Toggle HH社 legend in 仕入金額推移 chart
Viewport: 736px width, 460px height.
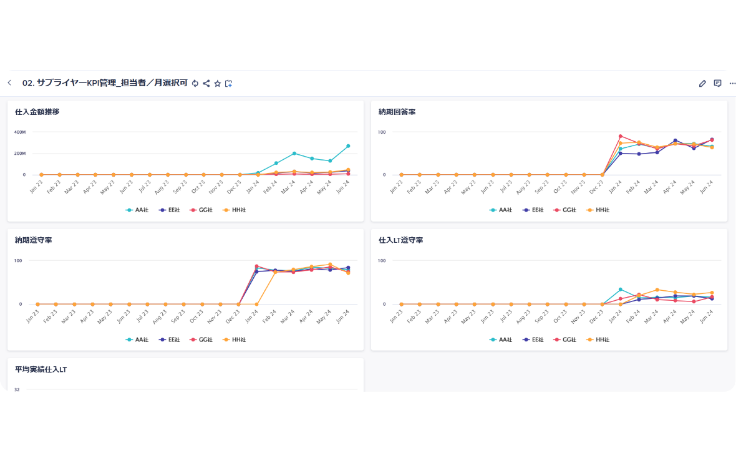(x=234, y=210)
